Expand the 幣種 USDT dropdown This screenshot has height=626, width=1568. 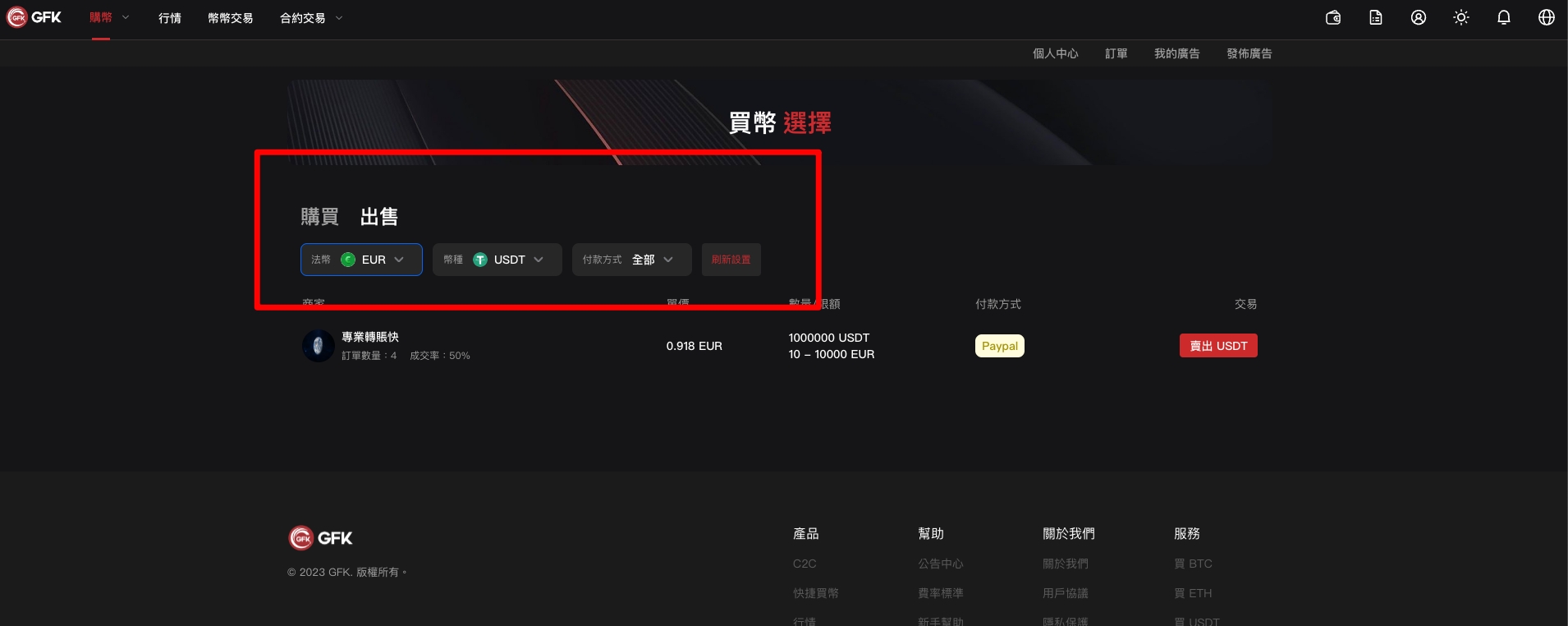(497, 260)
